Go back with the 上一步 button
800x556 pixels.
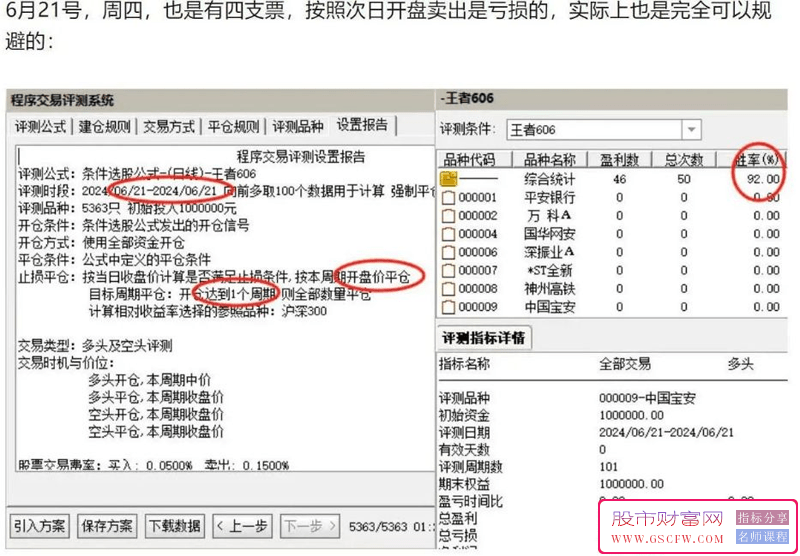(242, 526)
